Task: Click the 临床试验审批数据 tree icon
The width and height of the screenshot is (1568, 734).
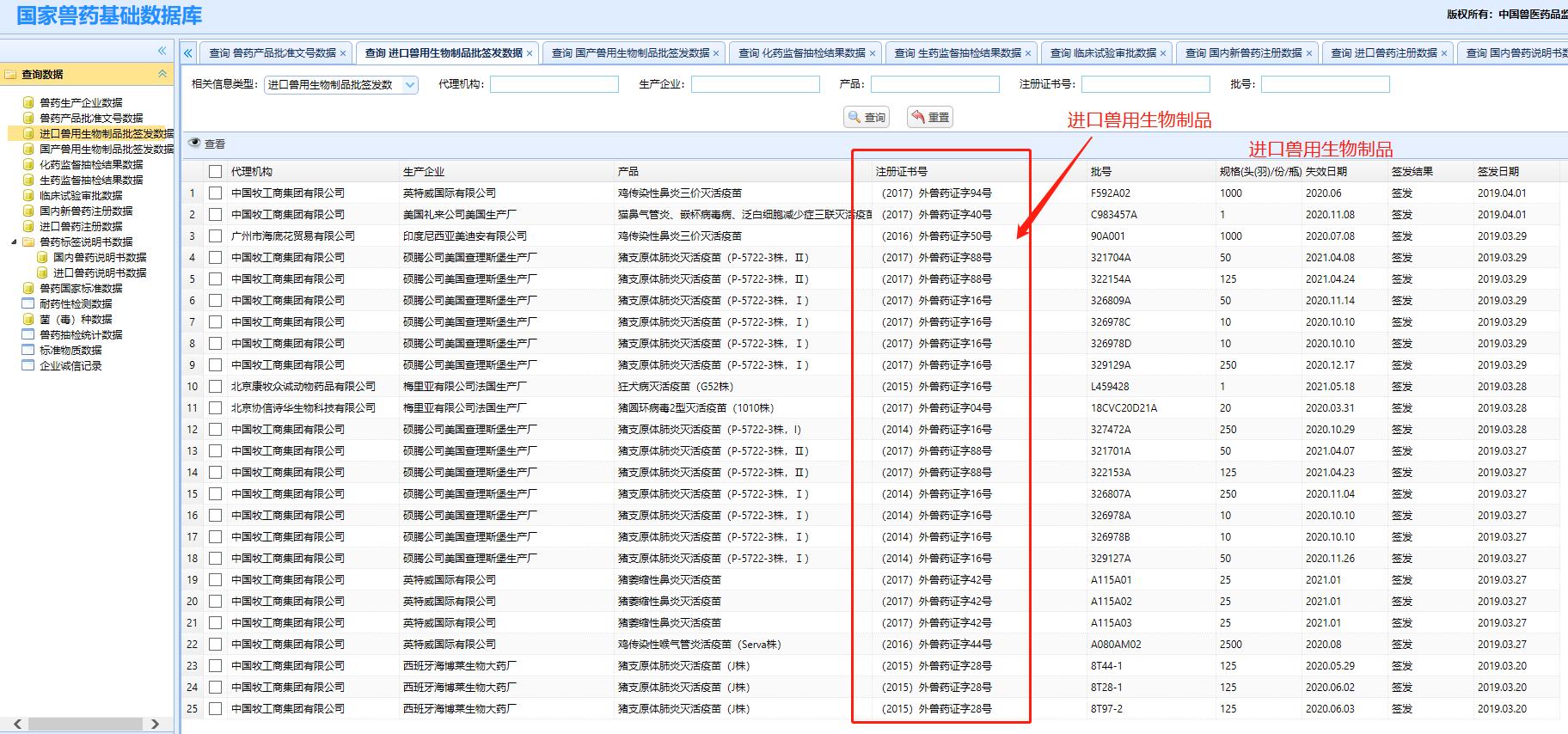Action: (28, 195)
